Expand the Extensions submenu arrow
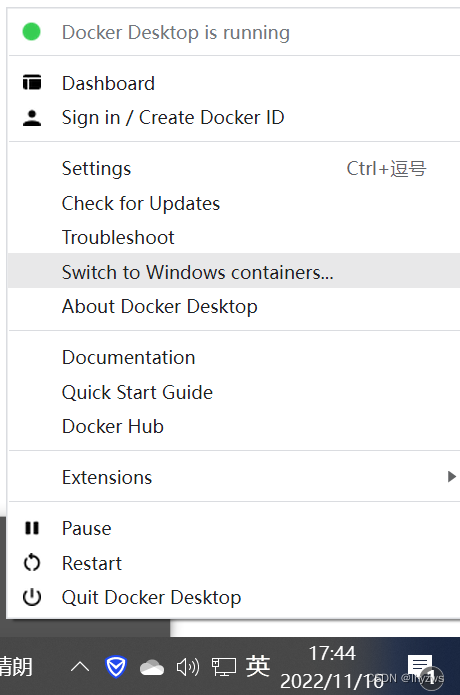This screenshot has width=460, height=695. coord(452,476)
